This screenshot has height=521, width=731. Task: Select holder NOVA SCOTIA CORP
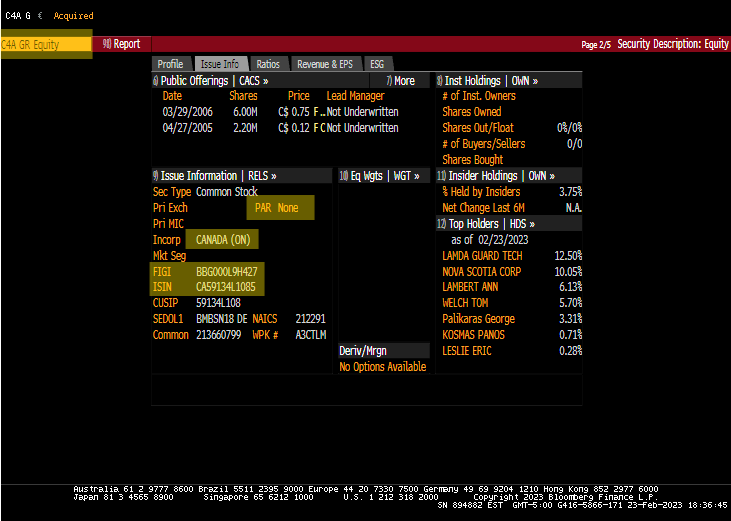tap(482, 272)
